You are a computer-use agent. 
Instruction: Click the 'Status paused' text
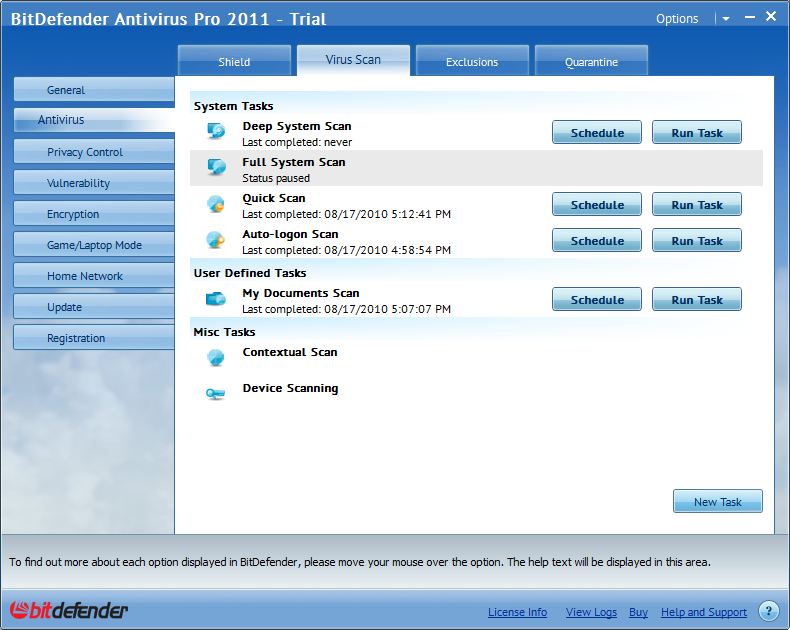click(276, 178)
